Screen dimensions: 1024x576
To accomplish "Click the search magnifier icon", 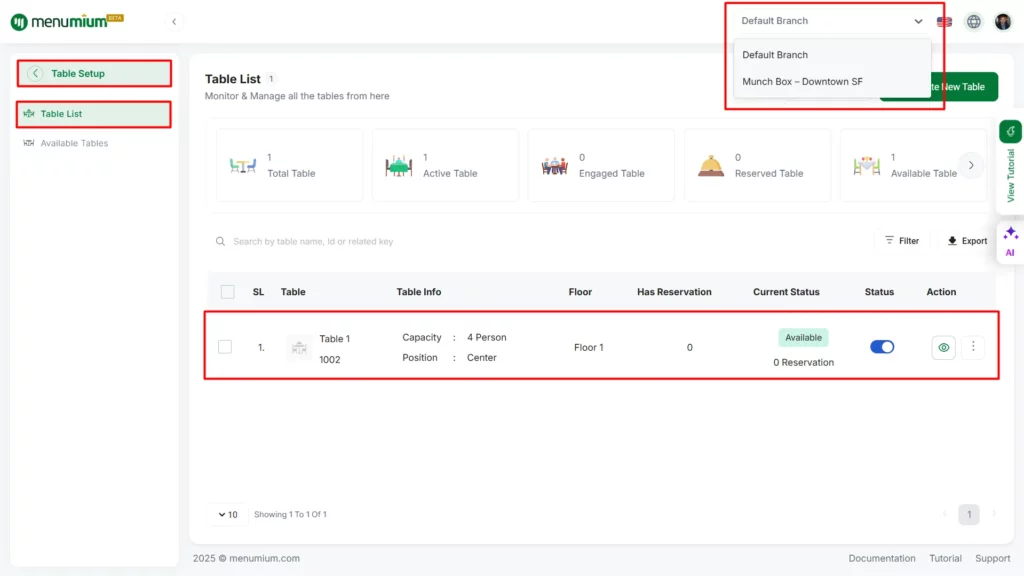I will (x=221, y=242).
